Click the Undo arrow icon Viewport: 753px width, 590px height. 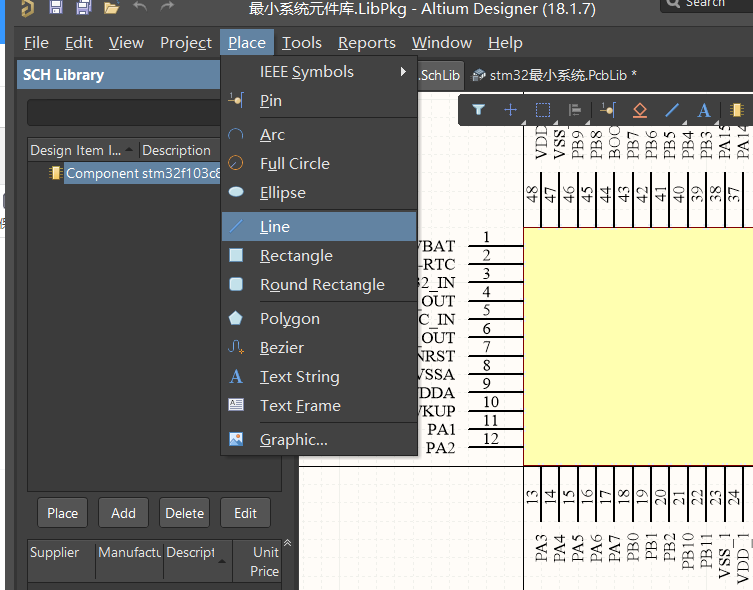(140, 7)
